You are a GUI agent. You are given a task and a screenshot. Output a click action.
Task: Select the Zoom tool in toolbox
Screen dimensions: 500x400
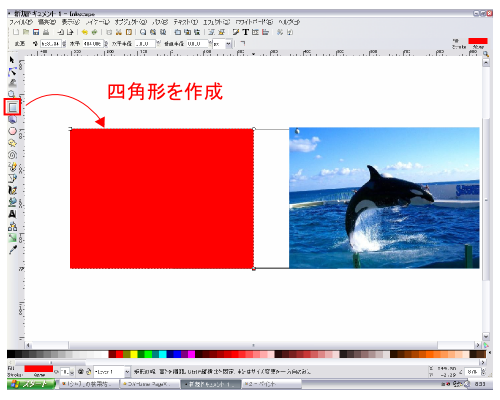(x=12, y=94)
